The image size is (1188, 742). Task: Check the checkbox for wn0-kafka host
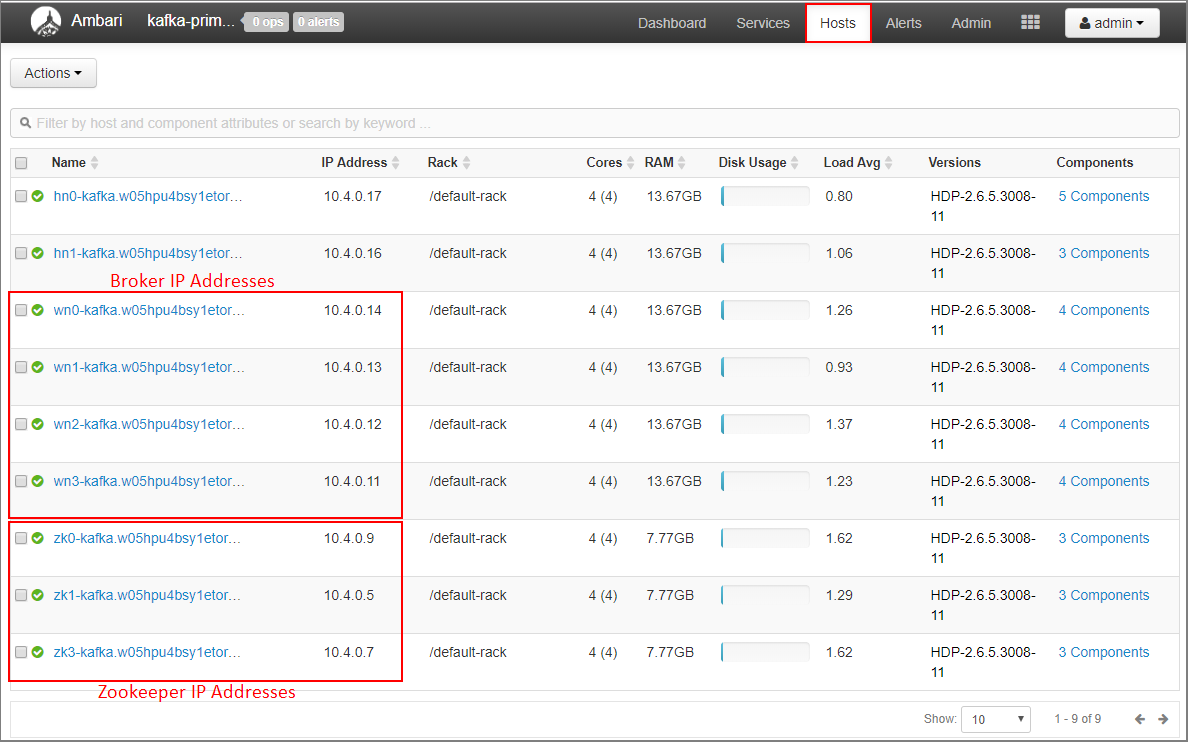(21, 310)
